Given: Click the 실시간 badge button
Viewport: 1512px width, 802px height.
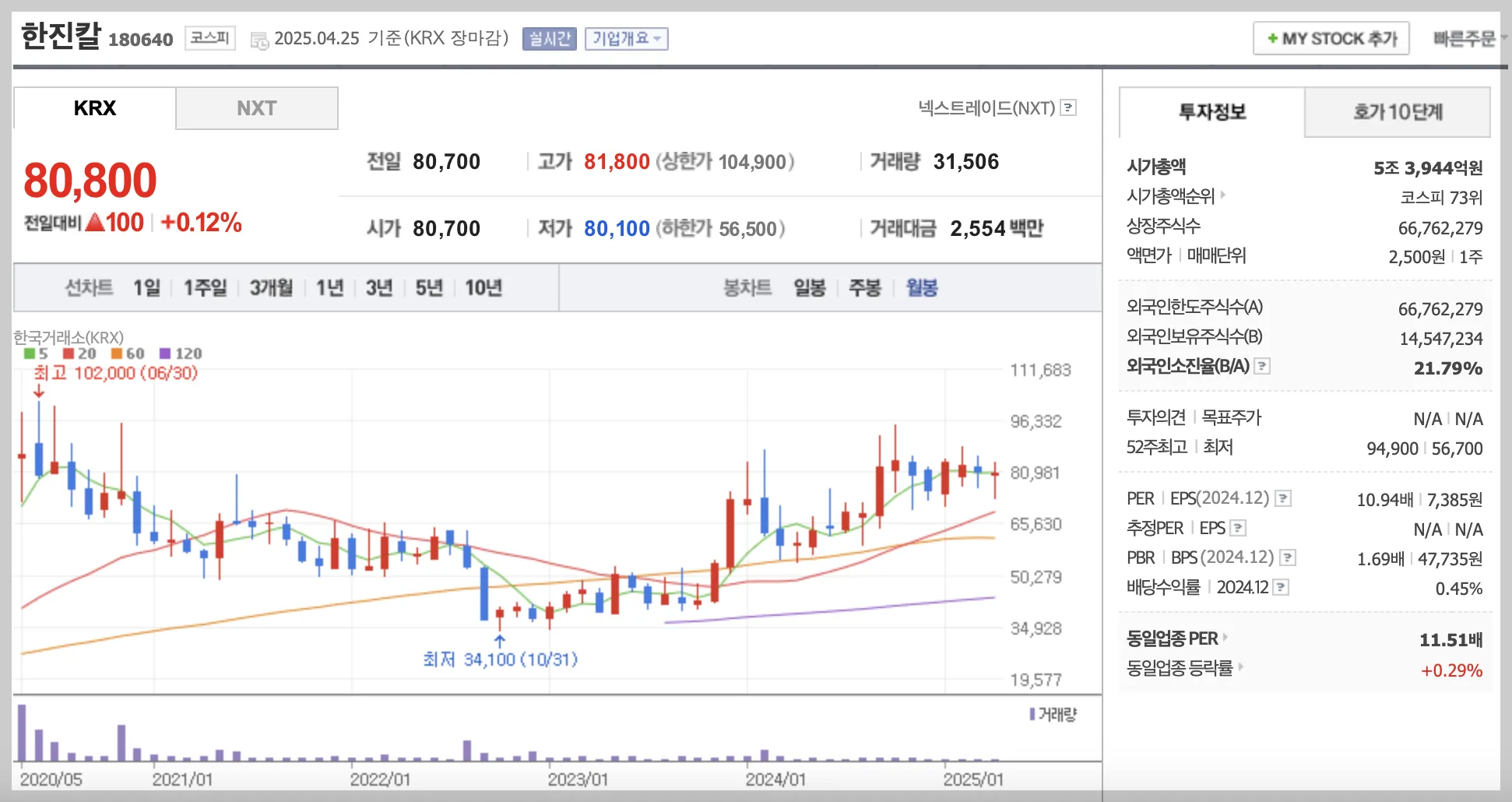Looking at the screenshot, I should (550, 38).
